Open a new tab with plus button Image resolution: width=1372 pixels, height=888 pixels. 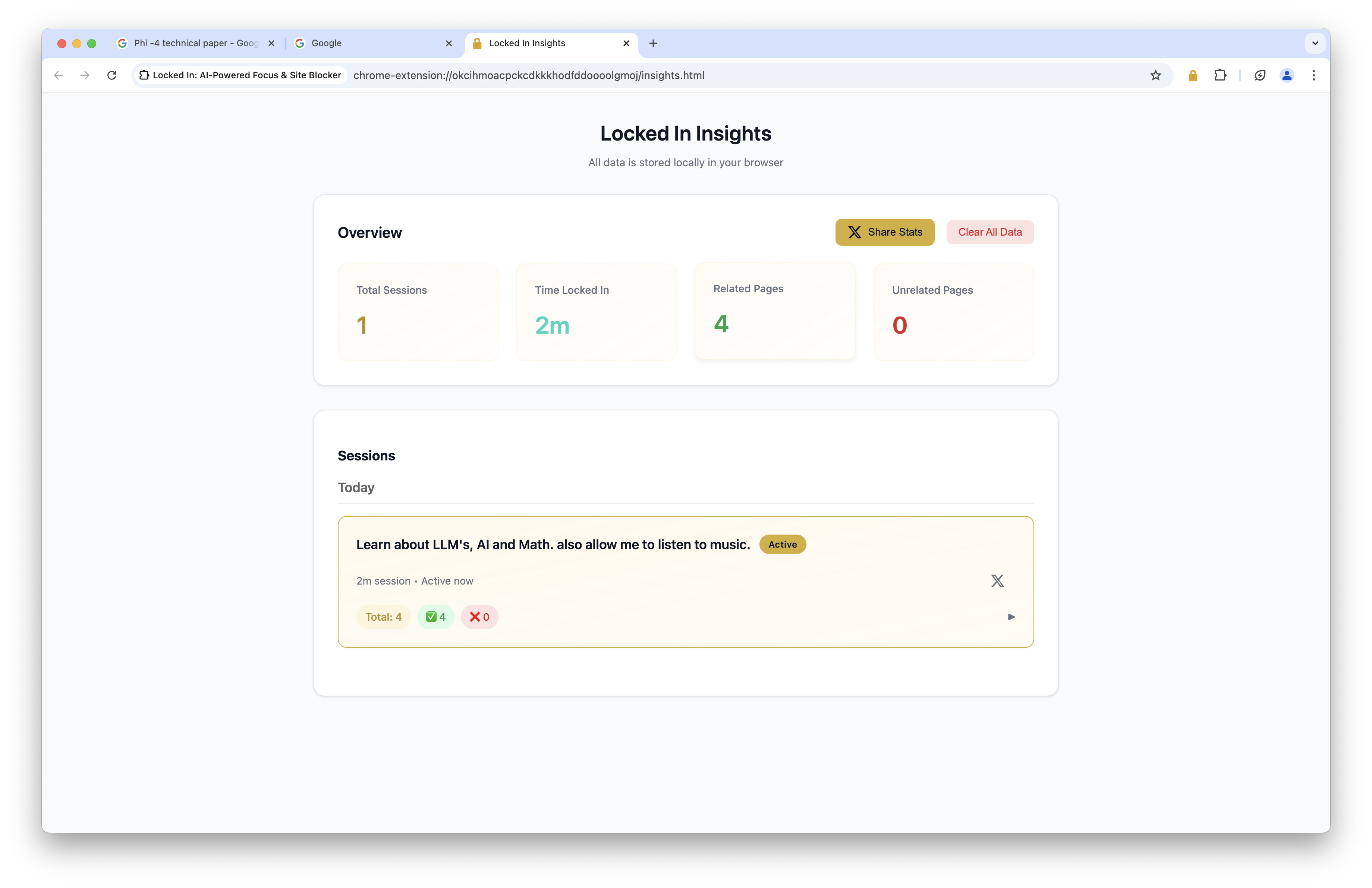tap(653, 43)
